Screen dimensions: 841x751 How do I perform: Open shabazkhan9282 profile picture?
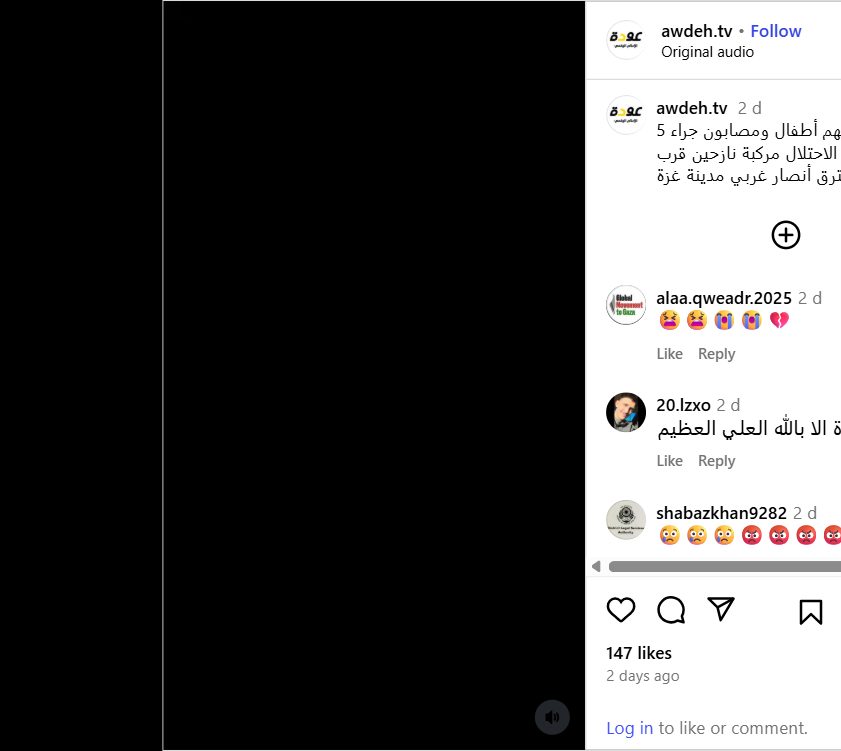(x=626, y=520)
